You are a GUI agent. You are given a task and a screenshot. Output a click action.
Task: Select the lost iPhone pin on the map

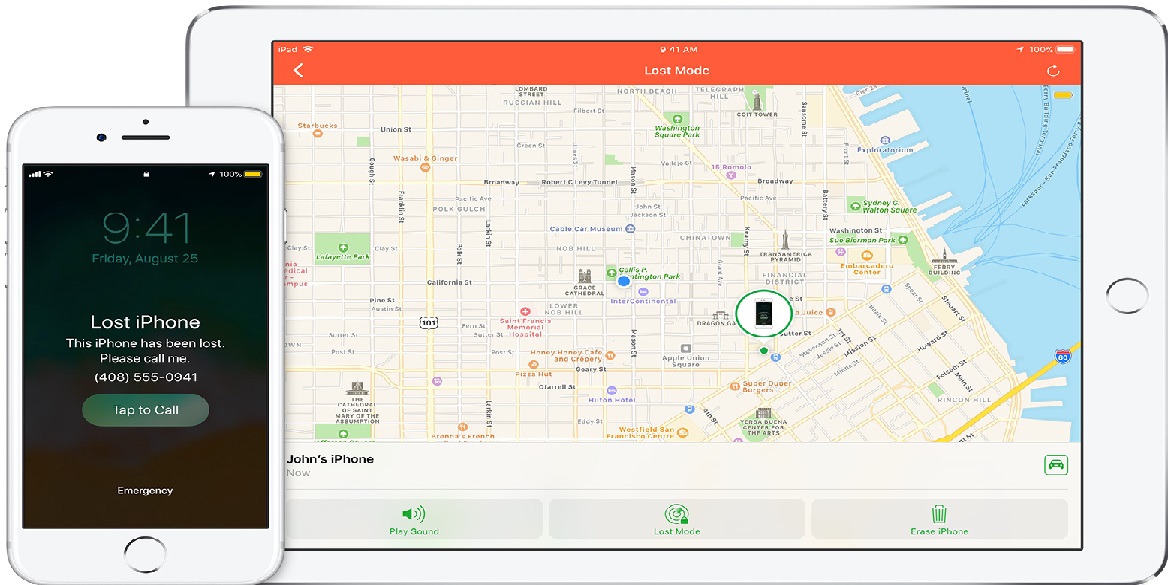point(764,313)
